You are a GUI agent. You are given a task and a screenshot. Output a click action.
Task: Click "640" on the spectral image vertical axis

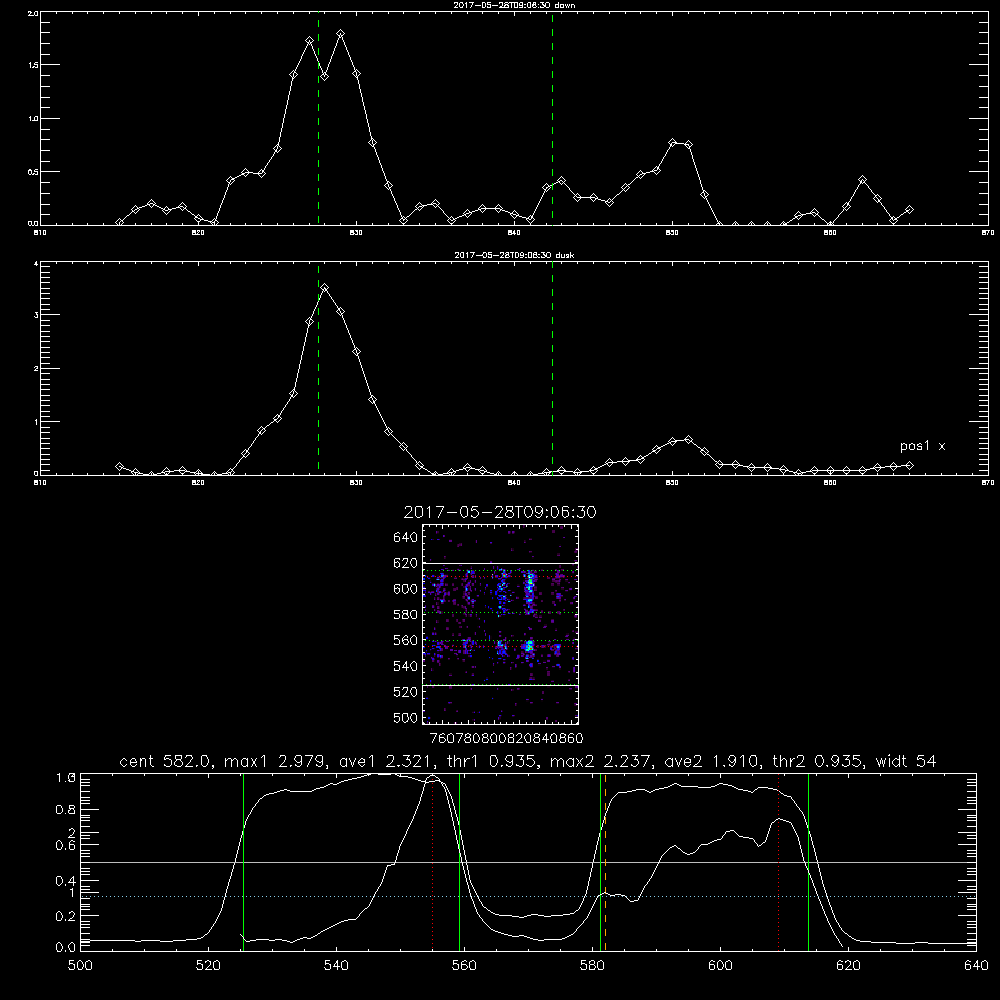tap(406, 538)
